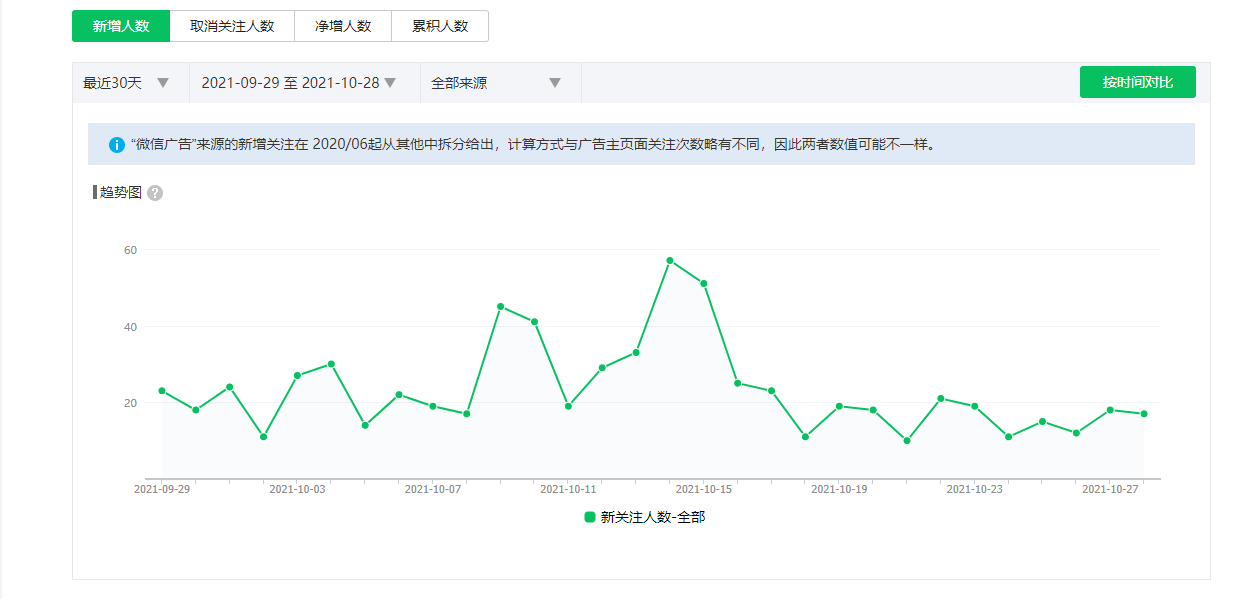Click the 2021-10-23 x-axis label
The image size is (1244, 599).
[974, 490]
